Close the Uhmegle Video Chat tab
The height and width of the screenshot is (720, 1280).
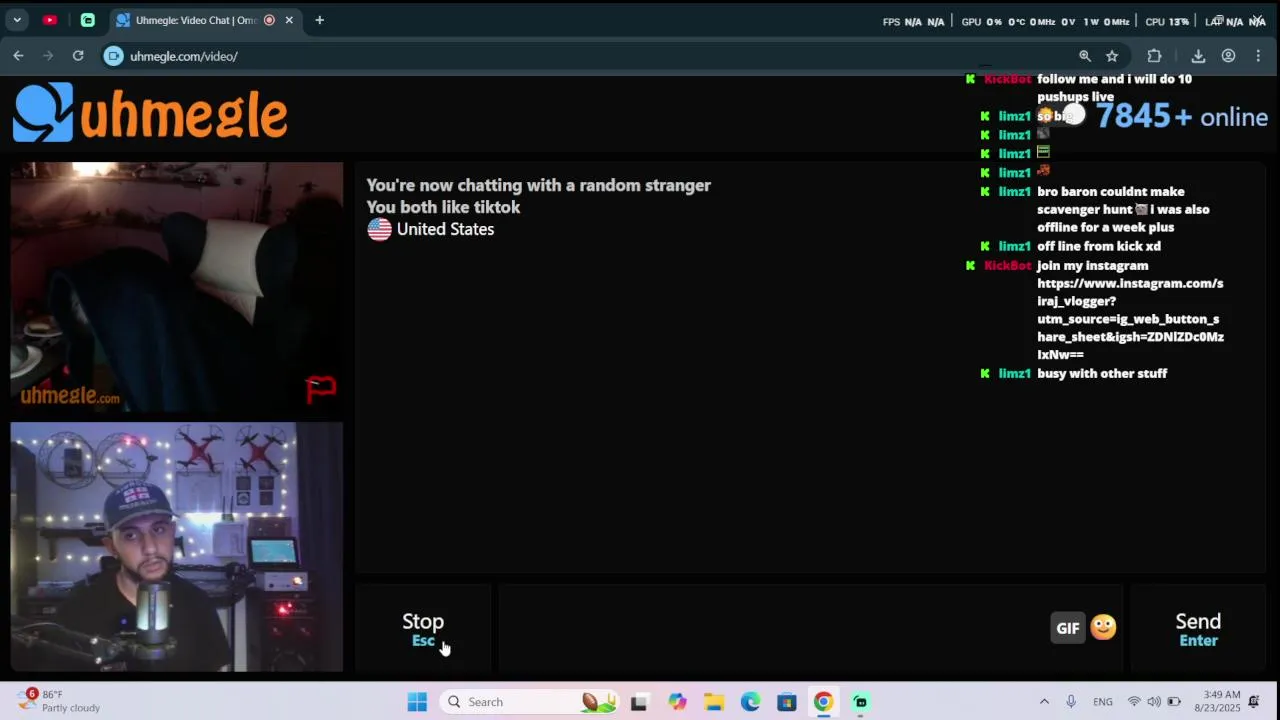pos(289,20)
